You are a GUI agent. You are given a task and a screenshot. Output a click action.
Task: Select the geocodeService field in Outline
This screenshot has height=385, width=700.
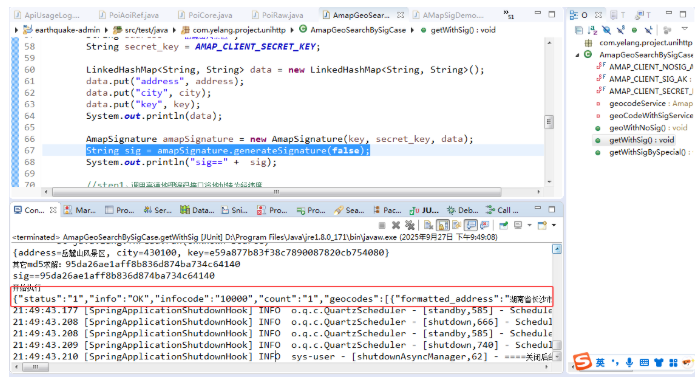point(644,104)
